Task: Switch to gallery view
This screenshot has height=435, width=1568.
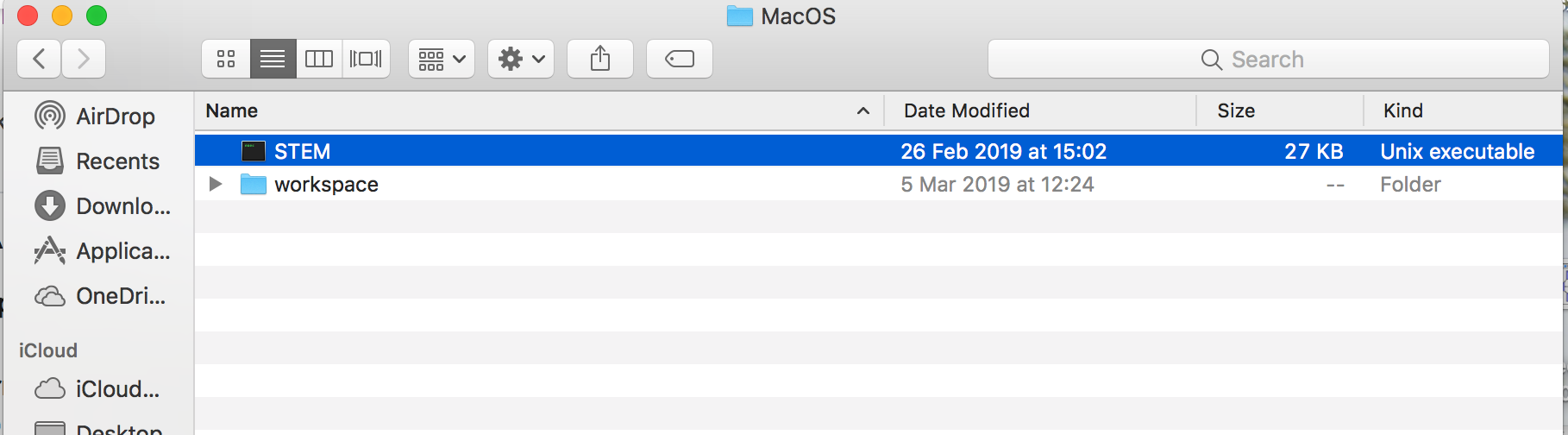Action: pos(366,59)
